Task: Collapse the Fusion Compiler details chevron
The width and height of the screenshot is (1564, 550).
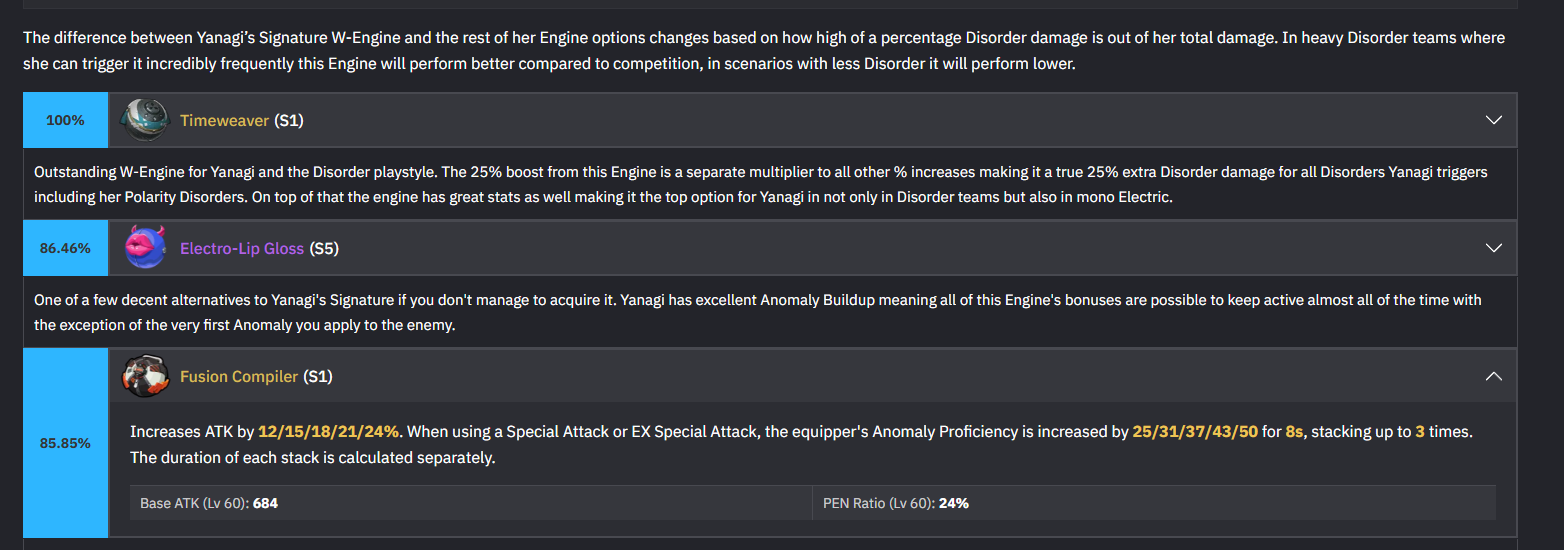Action: [x=1494, y=376]
